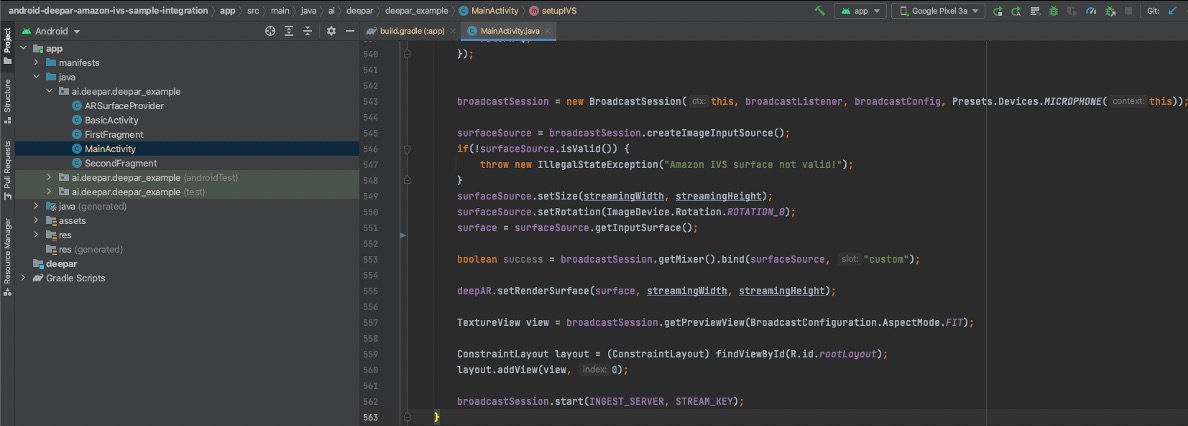Image resolution: width=1188 pixels, height=426 pixels.
Task: Click the Git update project arrow
Action: coord(1173,11)
